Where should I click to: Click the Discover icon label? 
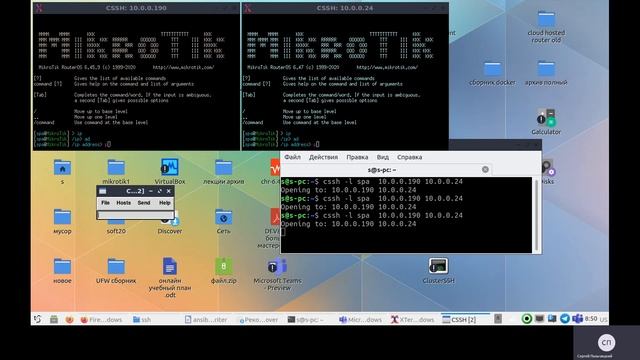click(170, 231)
